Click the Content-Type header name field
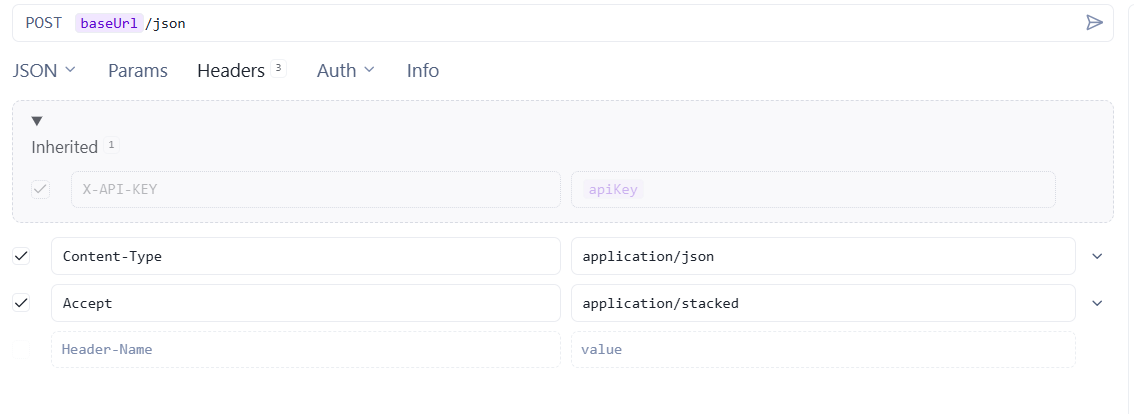 point(305,256)
